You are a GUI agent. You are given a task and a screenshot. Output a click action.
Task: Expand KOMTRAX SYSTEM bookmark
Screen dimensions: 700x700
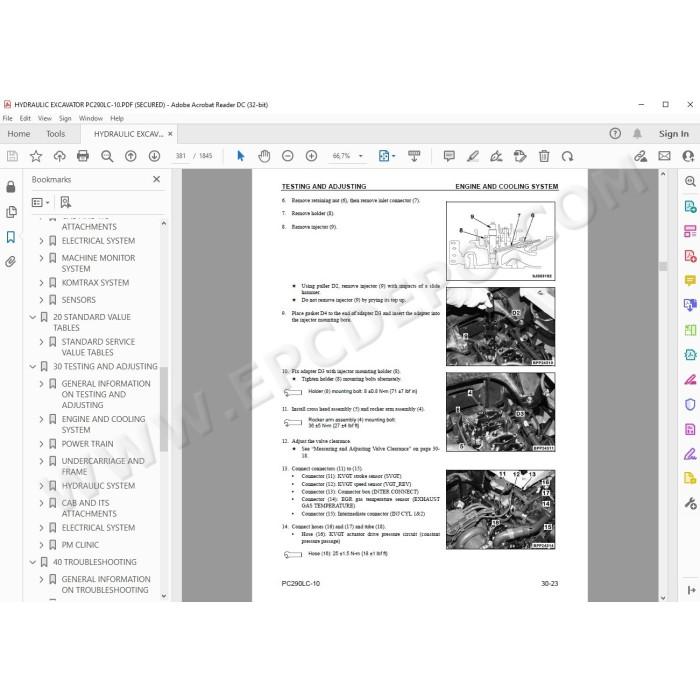pyautogui.click(x=41, y=283)
